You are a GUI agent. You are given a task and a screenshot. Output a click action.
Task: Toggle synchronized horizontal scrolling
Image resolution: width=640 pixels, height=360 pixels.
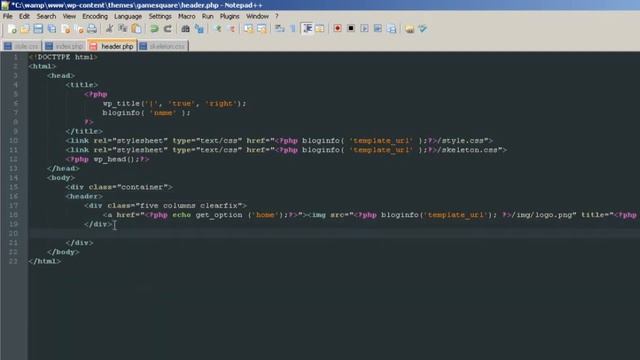pyautogui.click(x=262, y=29)
